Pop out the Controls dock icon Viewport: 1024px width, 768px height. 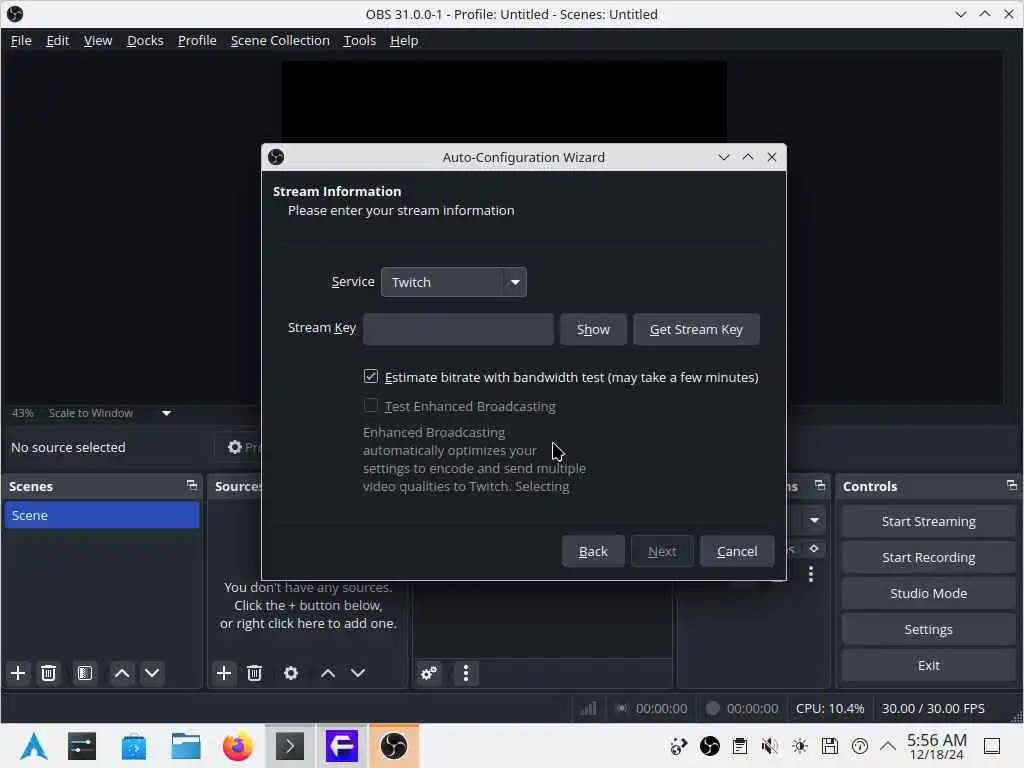[x=1012, y=485]
